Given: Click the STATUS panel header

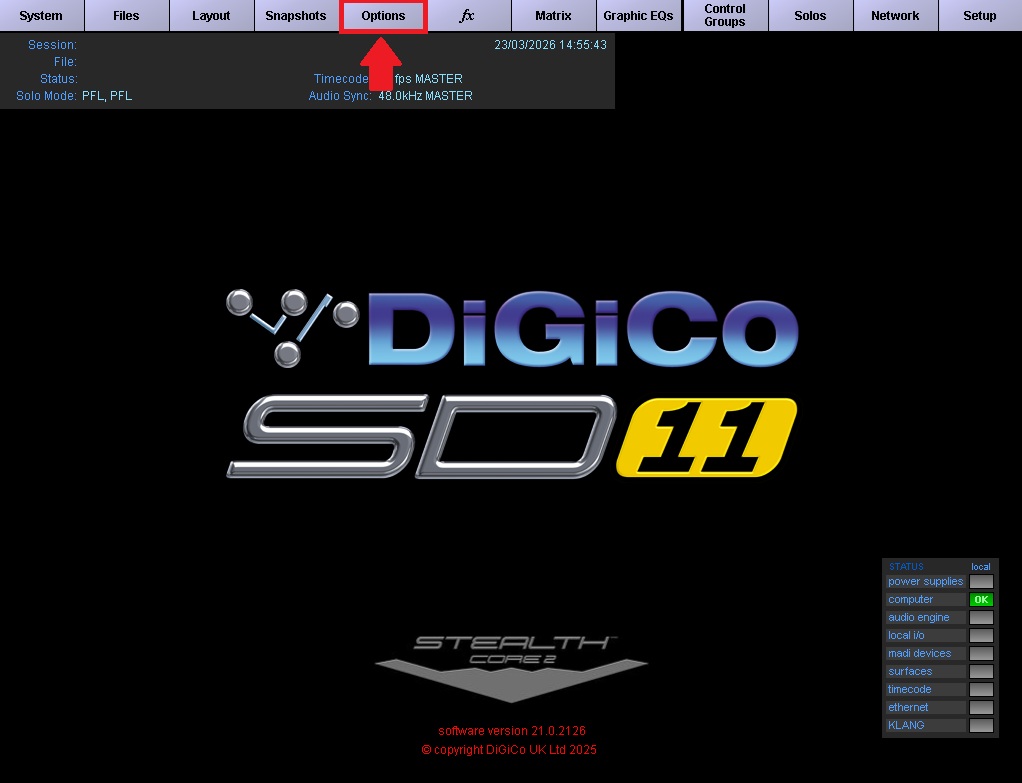Looking at the screenshot, I should [906, 567].
